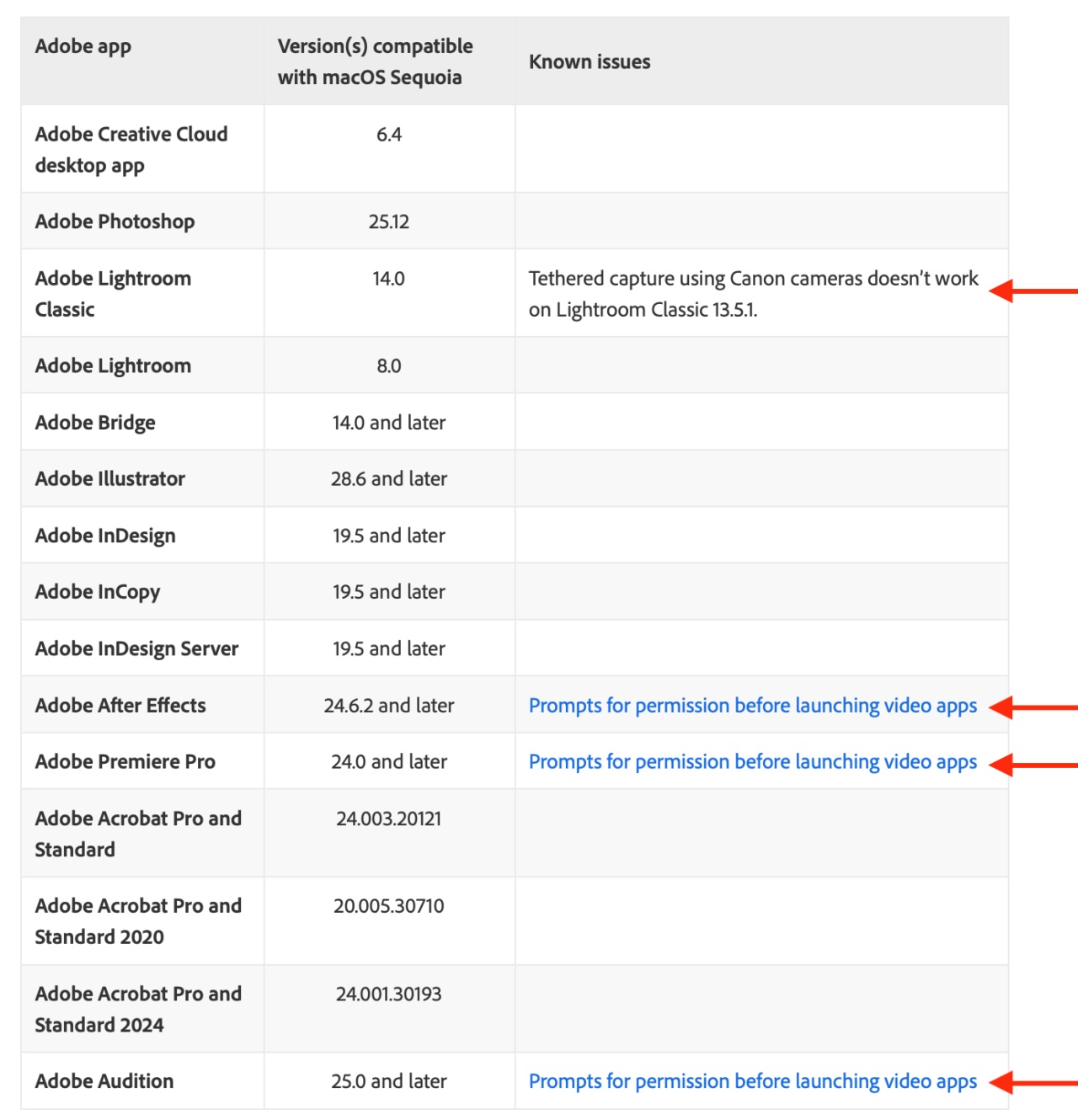The height and width of the screenshot is (1120, 1078).
Task: Click 'Adobe Photoshop' row label
Action: coord(115,221)
